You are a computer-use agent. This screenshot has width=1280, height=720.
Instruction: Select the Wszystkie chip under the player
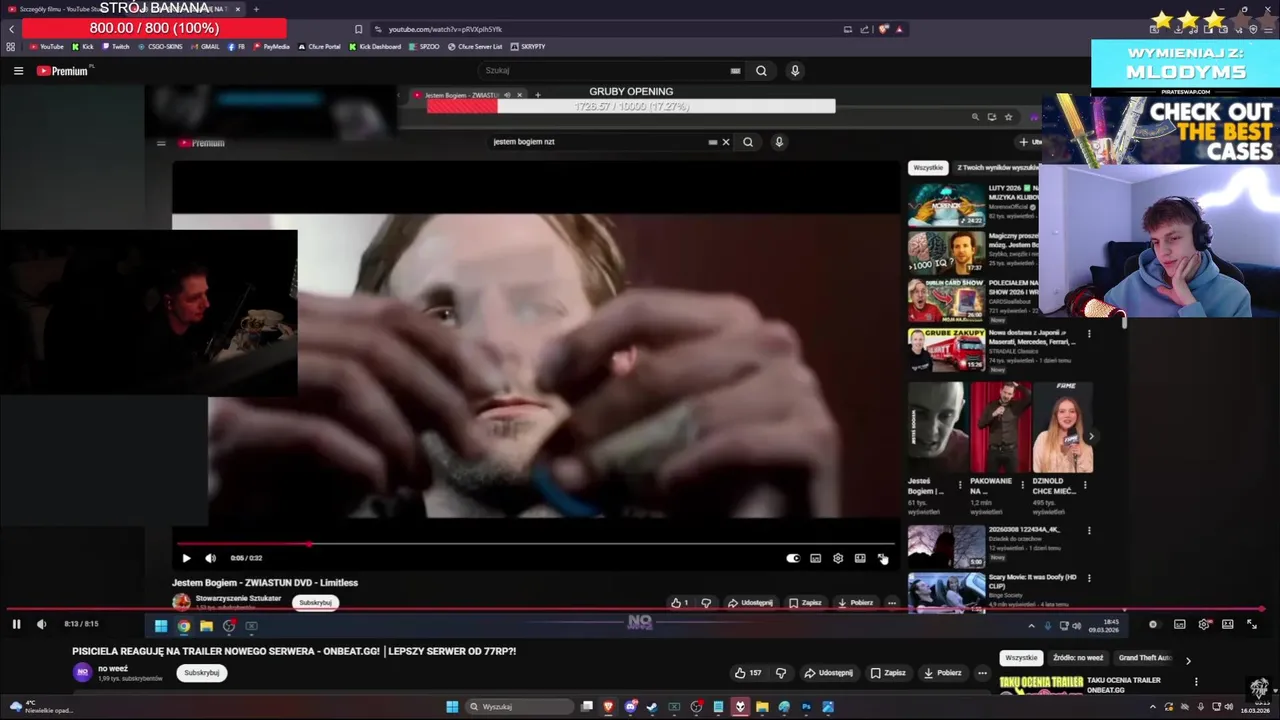(1021, 658)
